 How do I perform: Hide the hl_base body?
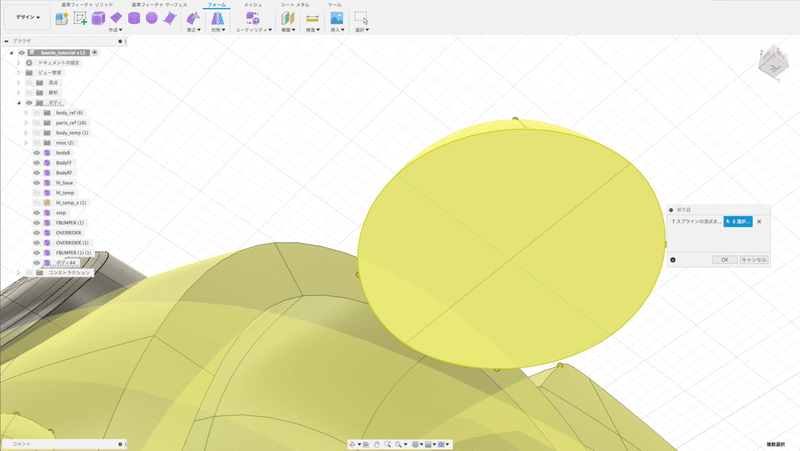coord(37,183)
